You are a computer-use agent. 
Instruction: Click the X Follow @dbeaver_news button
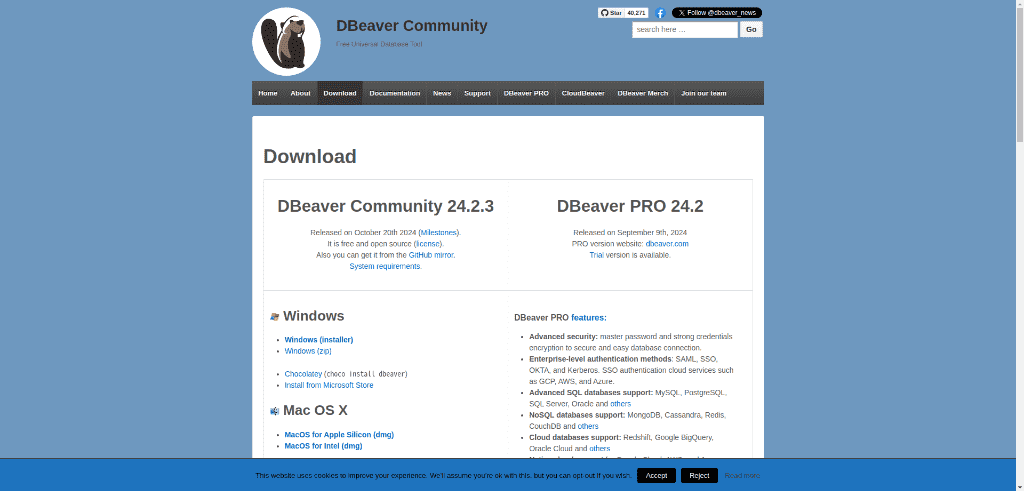tap(716, 13)
